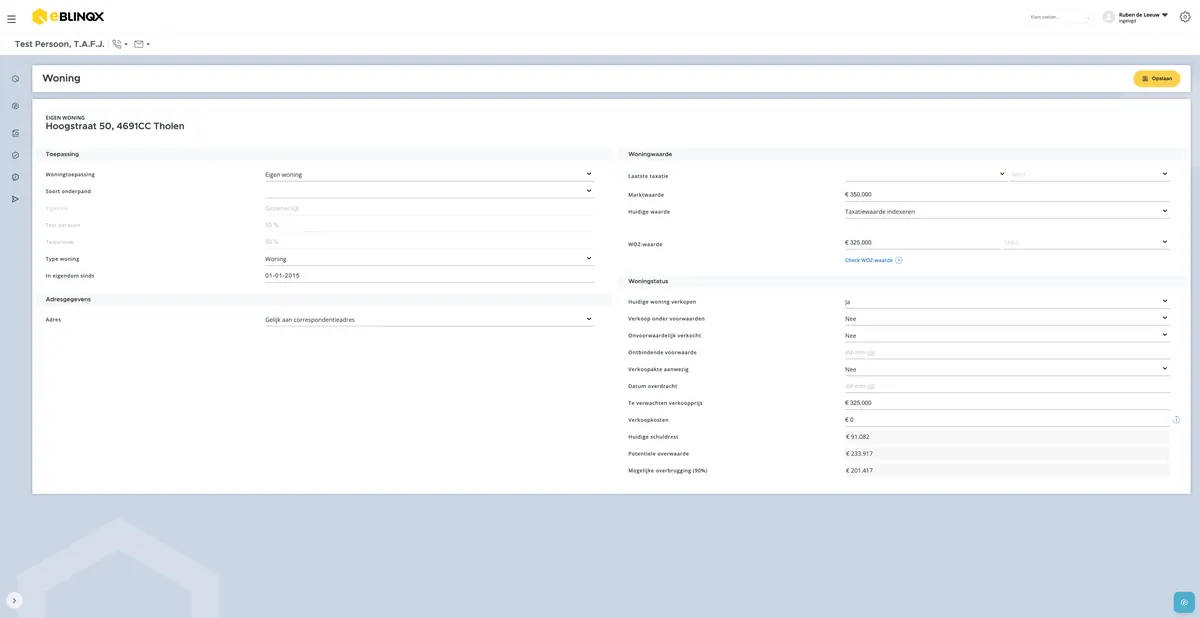Click the Marktwaarde input field

(x=1007, y=195)
